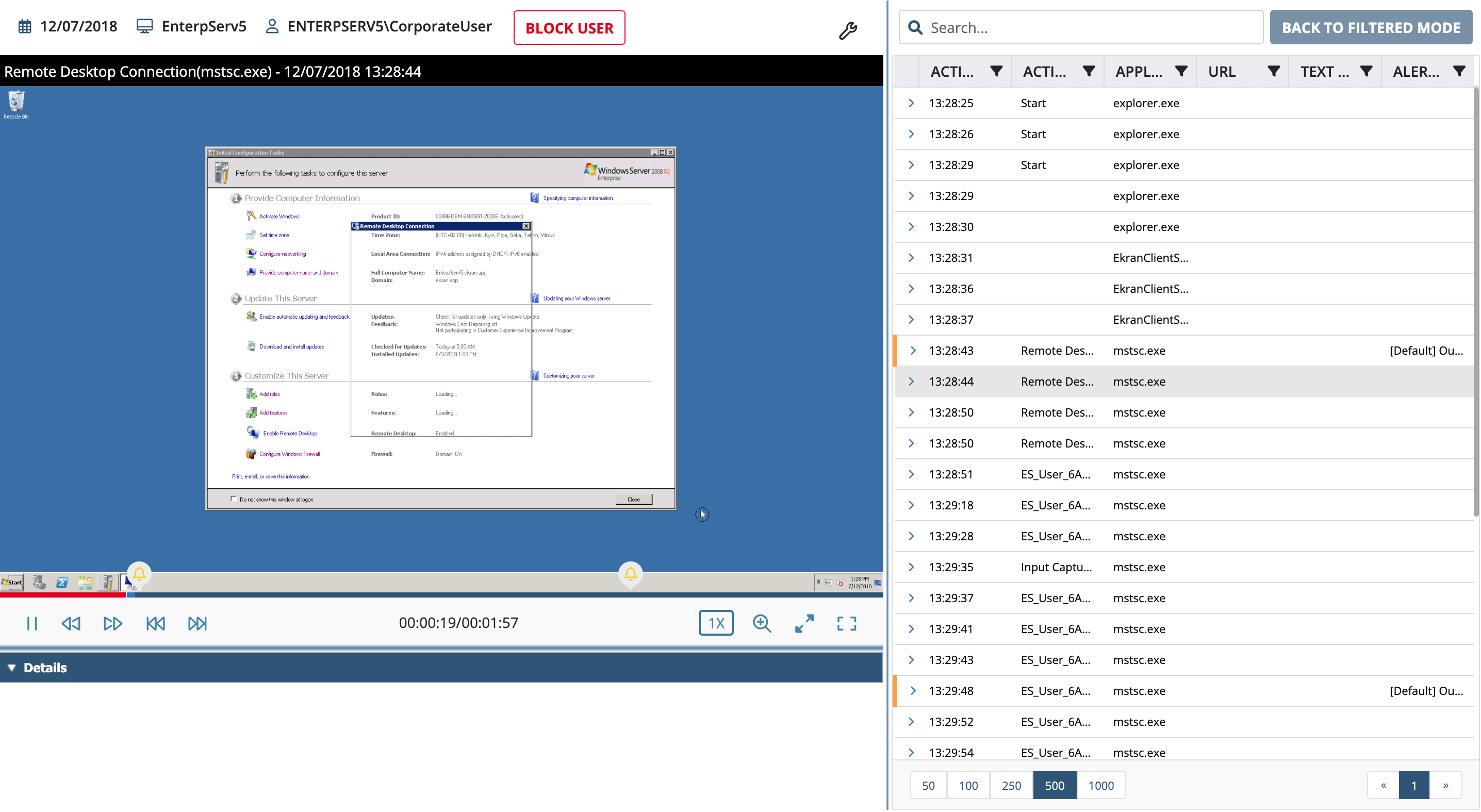Open the Text column filter

(1366, 71)
